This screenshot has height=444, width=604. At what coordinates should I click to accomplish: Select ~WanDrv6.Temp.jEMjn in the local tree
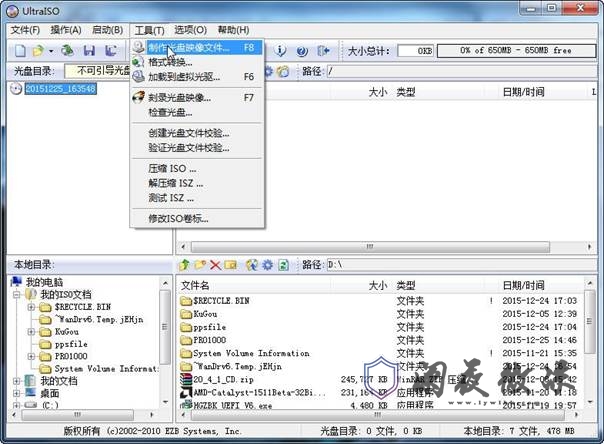tap(99, 319)
